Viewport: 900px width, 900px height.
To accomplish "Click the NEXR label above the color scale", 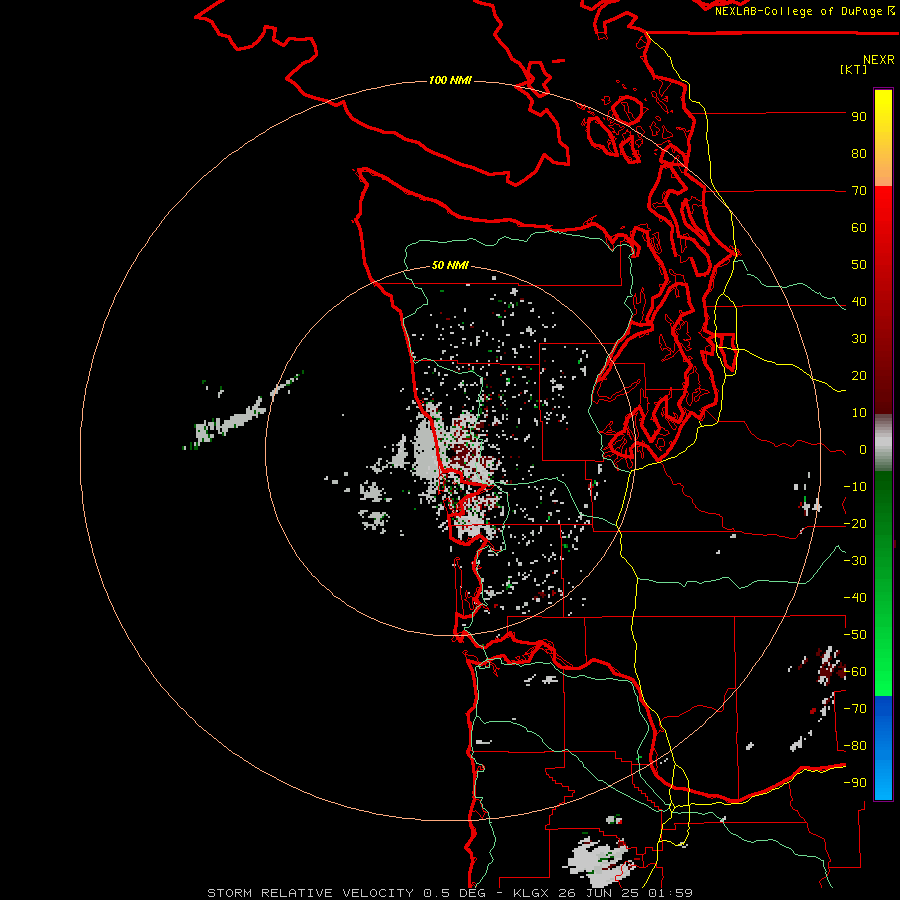I will [x=878, y=60].
